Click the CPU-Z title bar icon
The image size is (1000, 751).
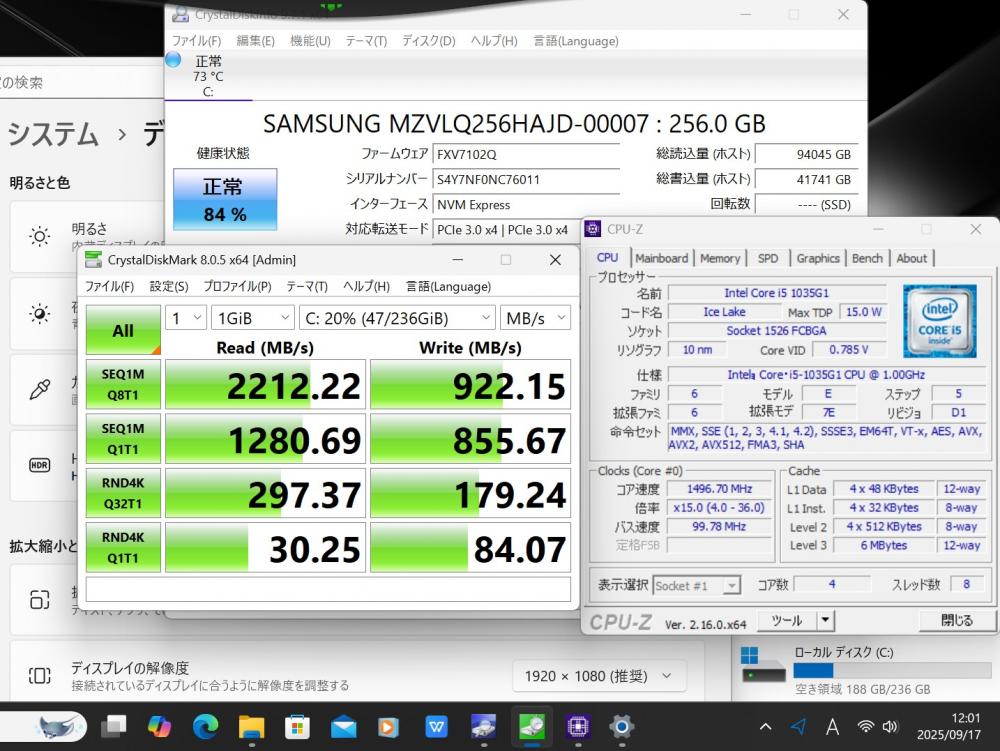592,228
